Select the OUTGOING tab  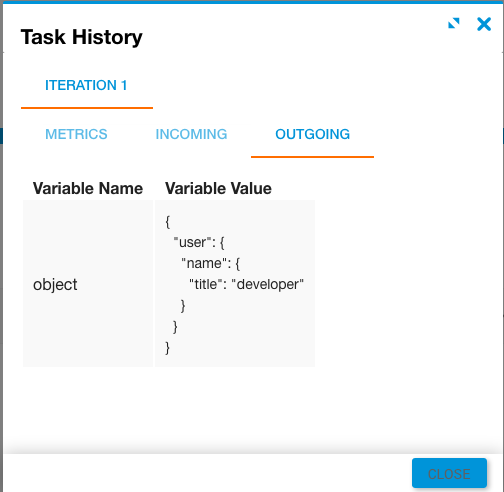click(x=312, y=134)
